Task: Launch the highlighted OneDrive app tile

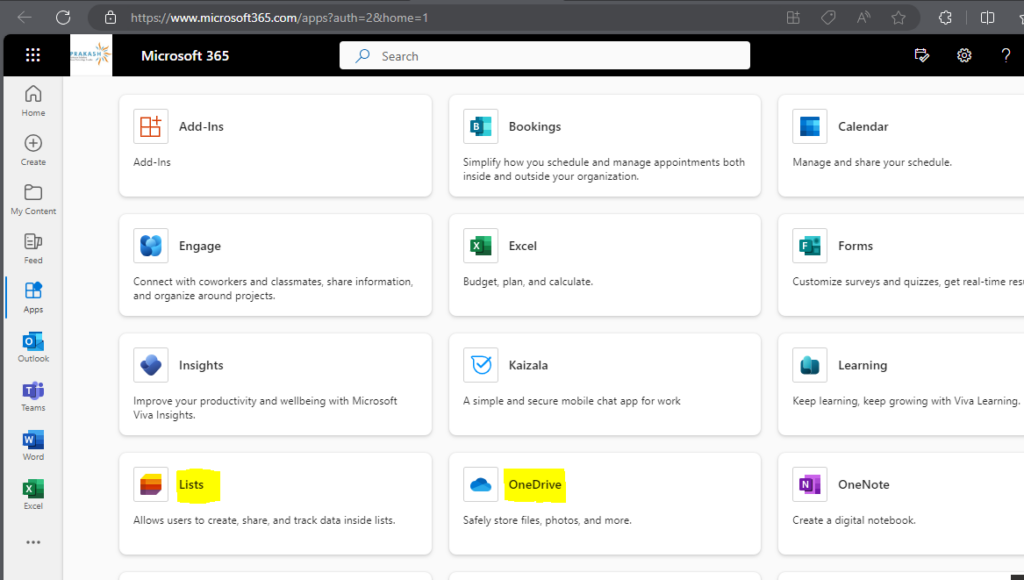Action: [535, 484]
